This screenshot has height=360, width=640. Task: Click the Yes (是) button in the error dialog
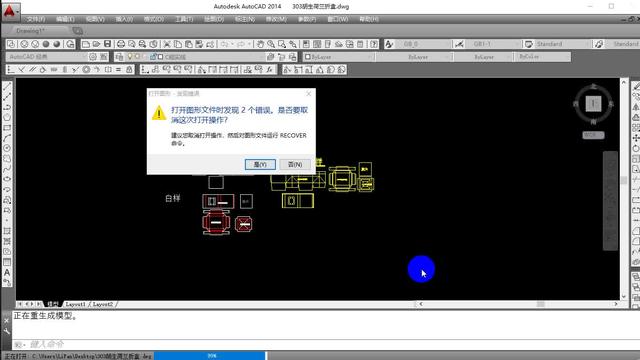point(260,164)
